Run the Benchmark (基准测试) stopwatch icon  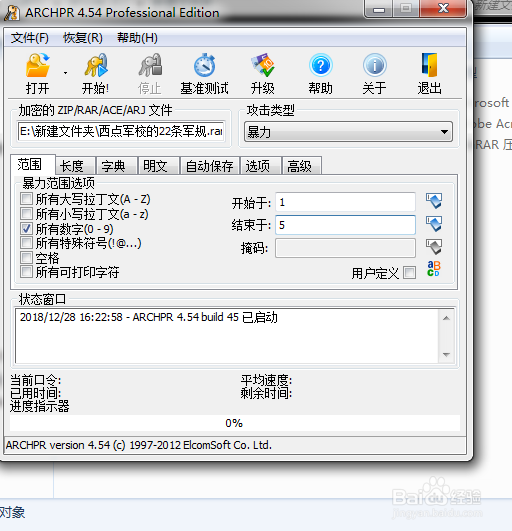(205, 65)
